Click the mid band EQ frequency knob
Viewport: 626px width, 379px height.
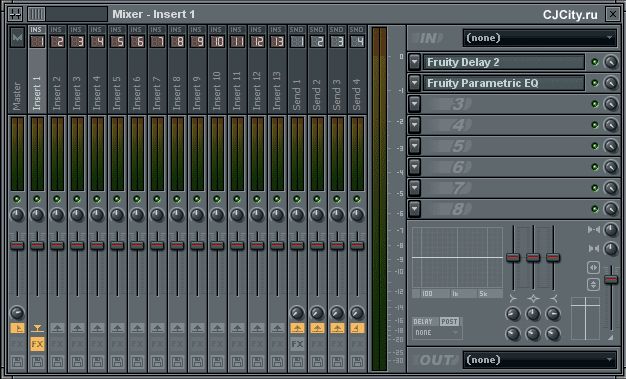coord(533,314)
